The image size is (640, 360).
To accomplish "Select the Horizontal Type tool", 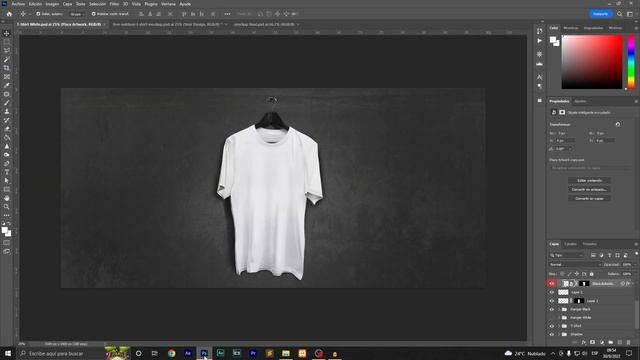I will point(7,172).
